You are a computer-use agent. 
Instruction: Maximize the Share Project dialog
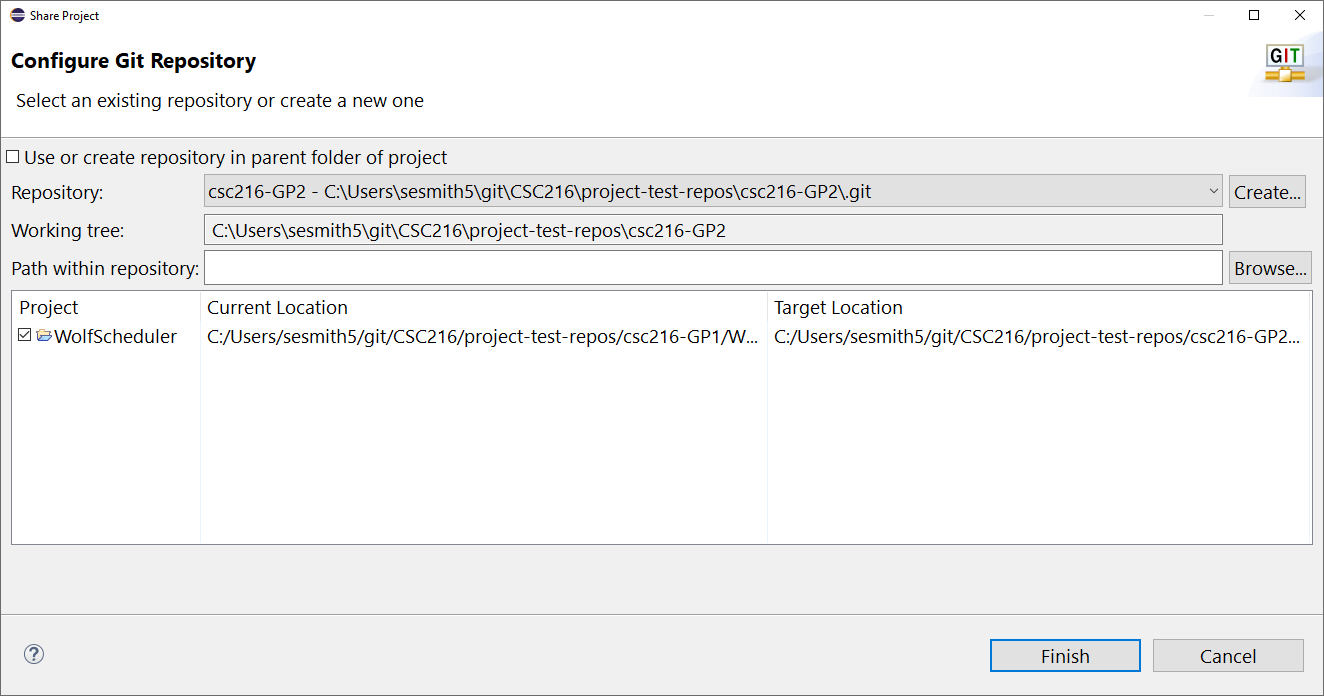[1253, 15]
